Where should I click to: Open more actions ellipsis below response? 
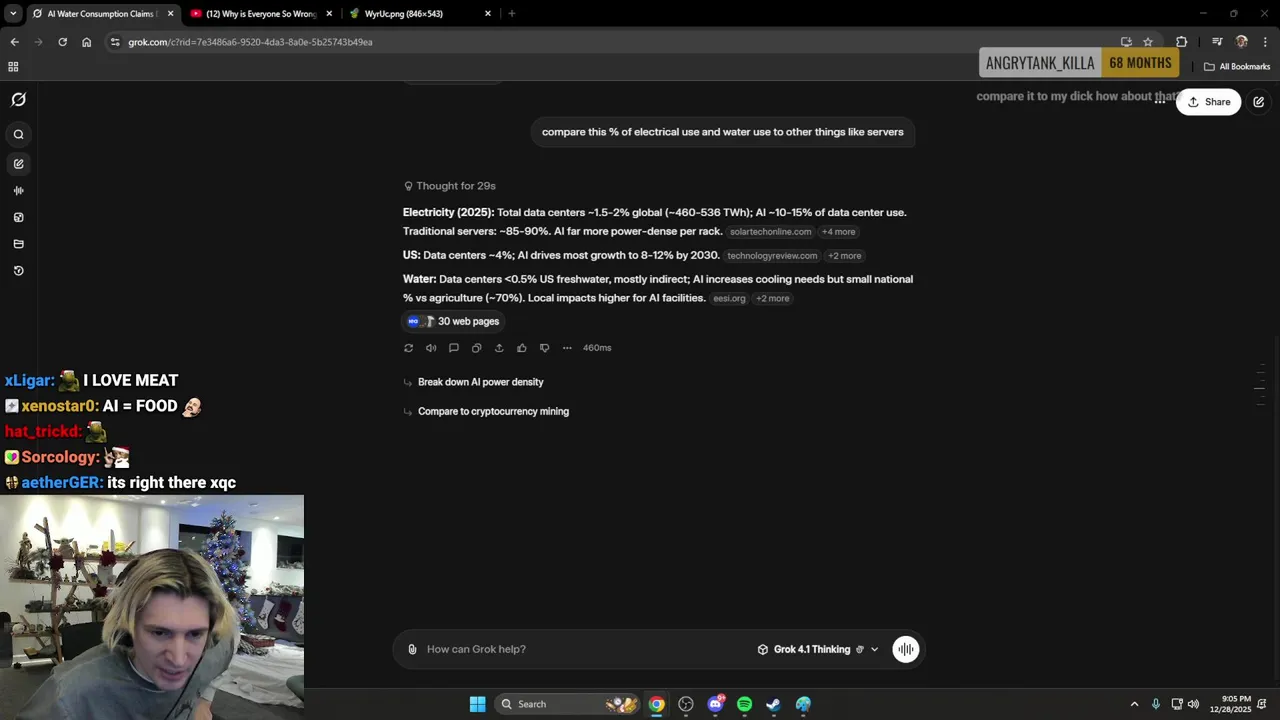[567, 348]
